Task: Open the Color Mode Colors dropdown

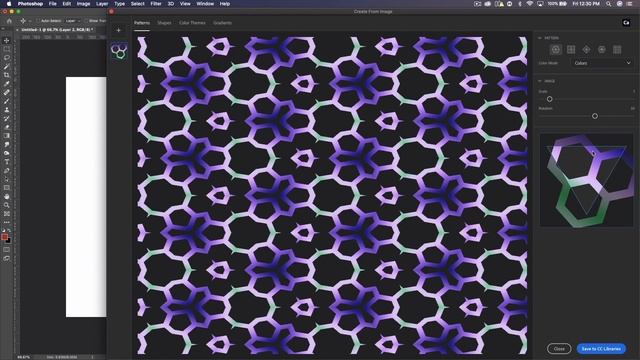Action: [602, 63]
